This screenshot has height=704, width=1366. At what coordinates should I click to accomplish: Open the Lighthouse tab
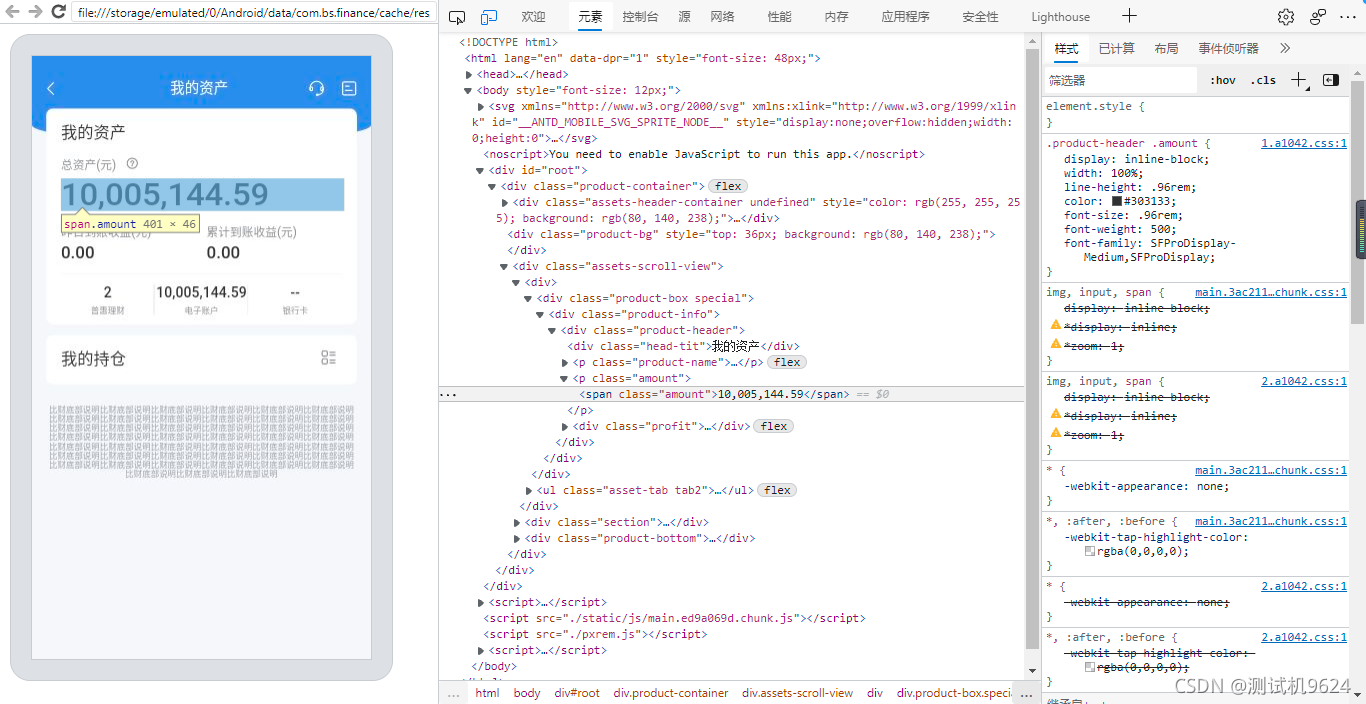click(x=1061, y=17)
